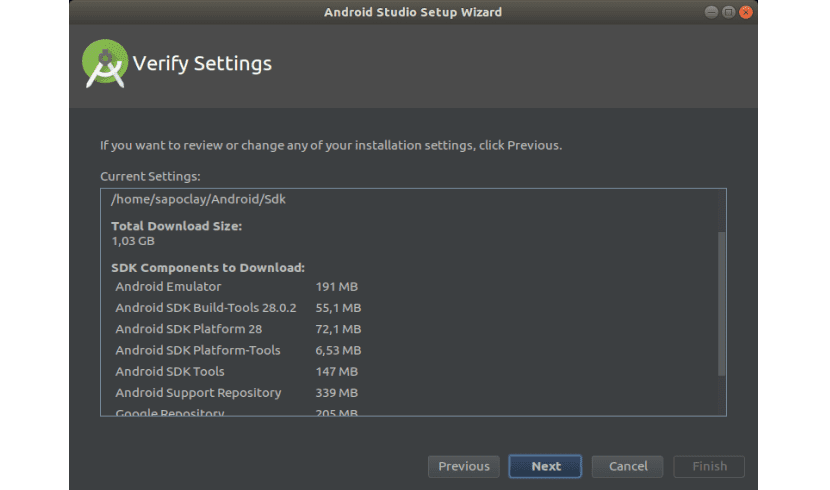Maximize the Setup Wizard window
The width and height of the screenshot is (830, 490).
727,12
